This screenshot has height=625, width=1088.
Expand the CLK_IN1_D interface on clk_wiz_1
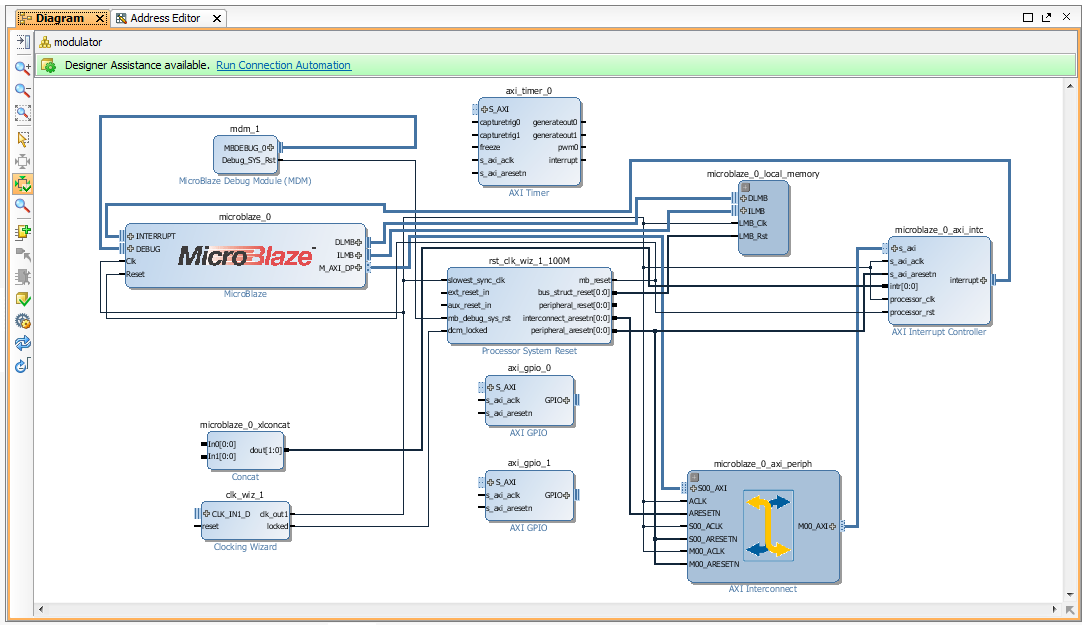[x=206, y=514]
